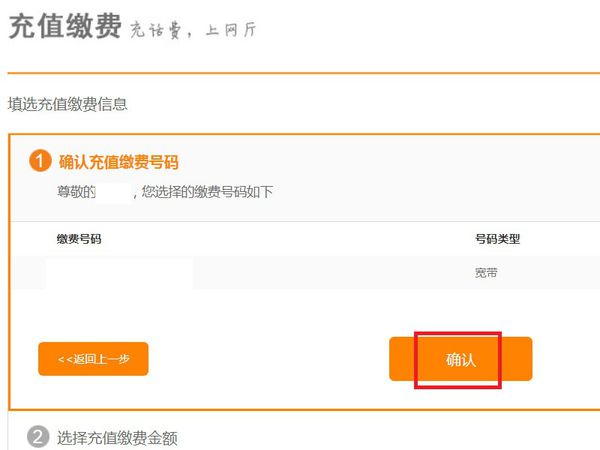Click the gray step 2 circle icon
This screenshot has height=450, width=600.
click(x=38, y=437)
